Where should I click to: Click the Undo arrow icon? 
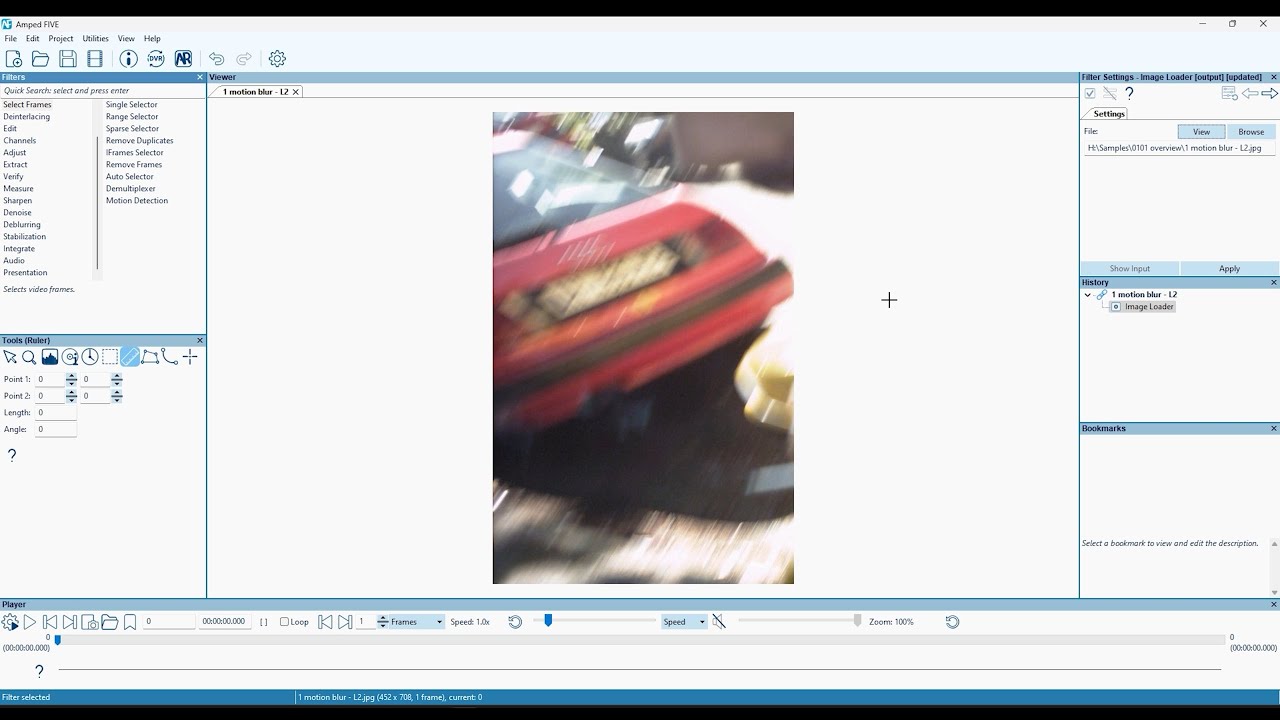(216, 59)
